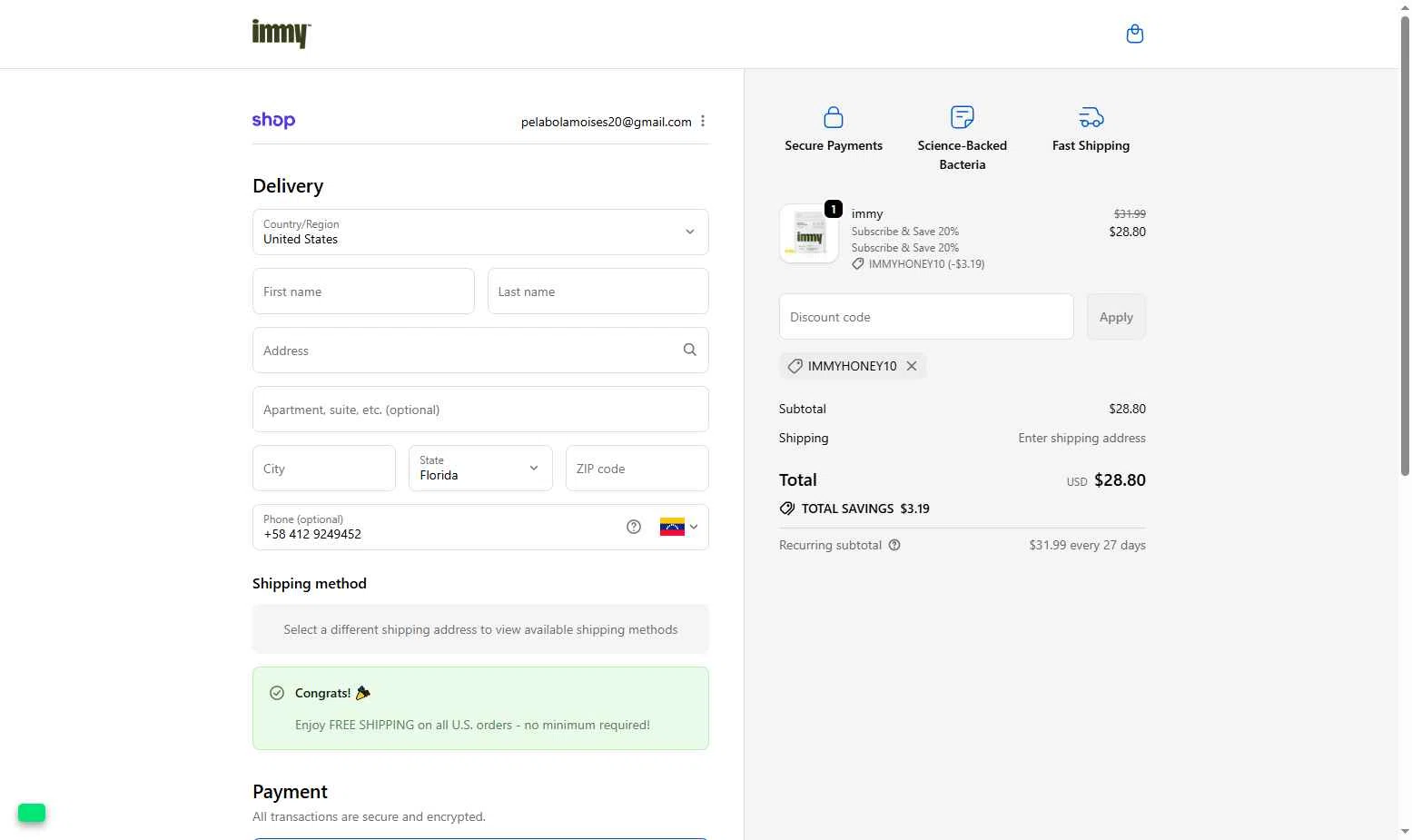Open the Country/Region dropdown
This screenshot has height=840, width=1412.
click(x=480, y=232)
